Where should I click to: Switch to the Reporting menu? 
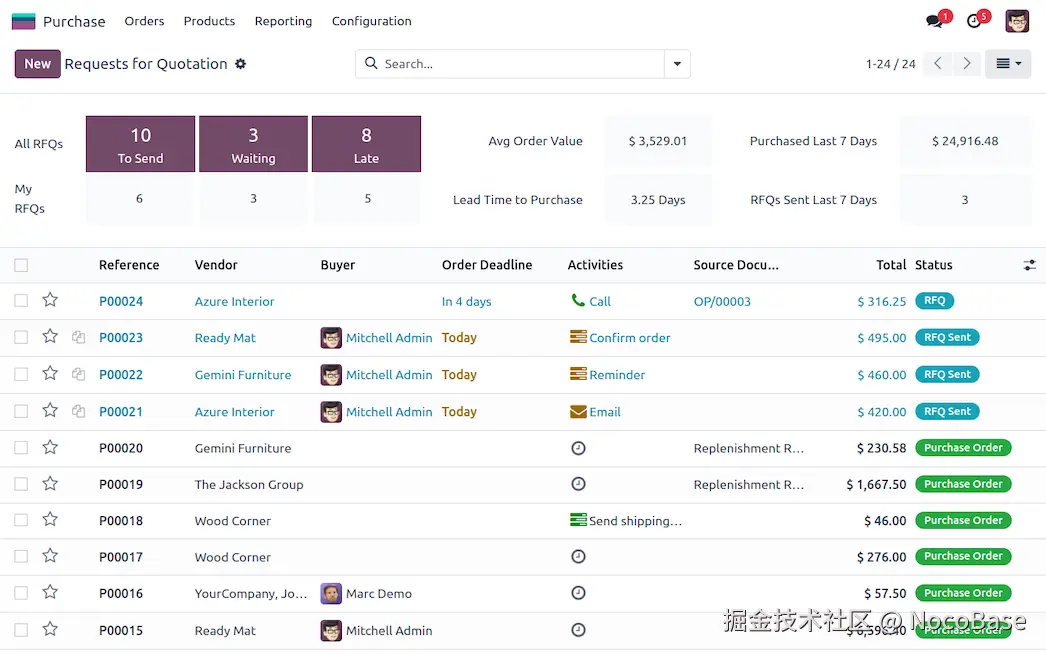click(283, 20)
